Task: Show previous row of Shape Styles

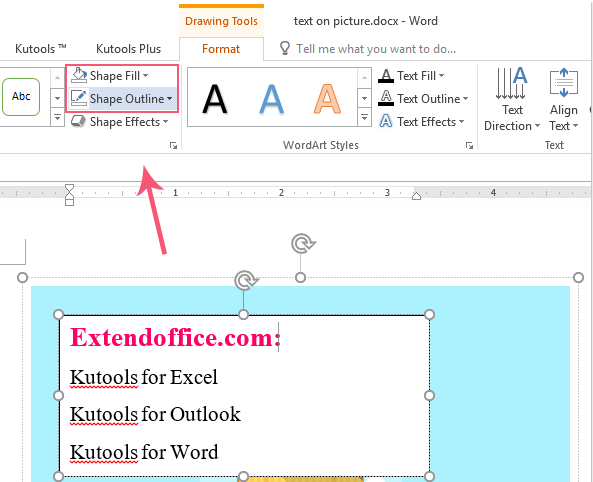Action: click(x=57, y=78)
